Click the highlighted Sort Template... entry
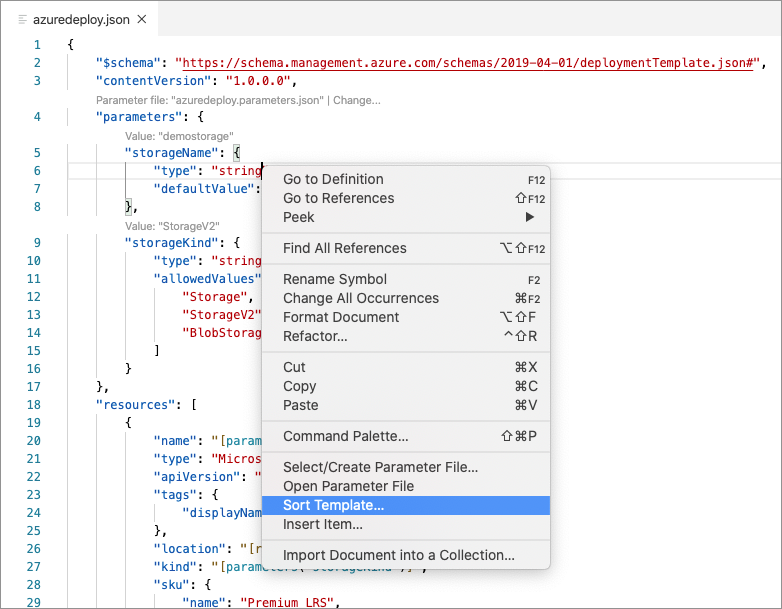 [405, 505]
